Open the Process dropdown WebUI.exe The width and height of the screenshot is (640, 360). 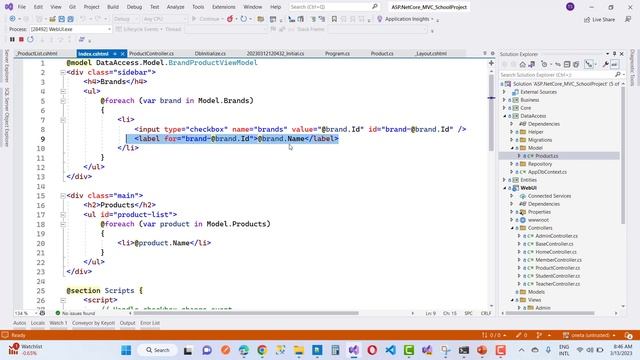(70, 29)
